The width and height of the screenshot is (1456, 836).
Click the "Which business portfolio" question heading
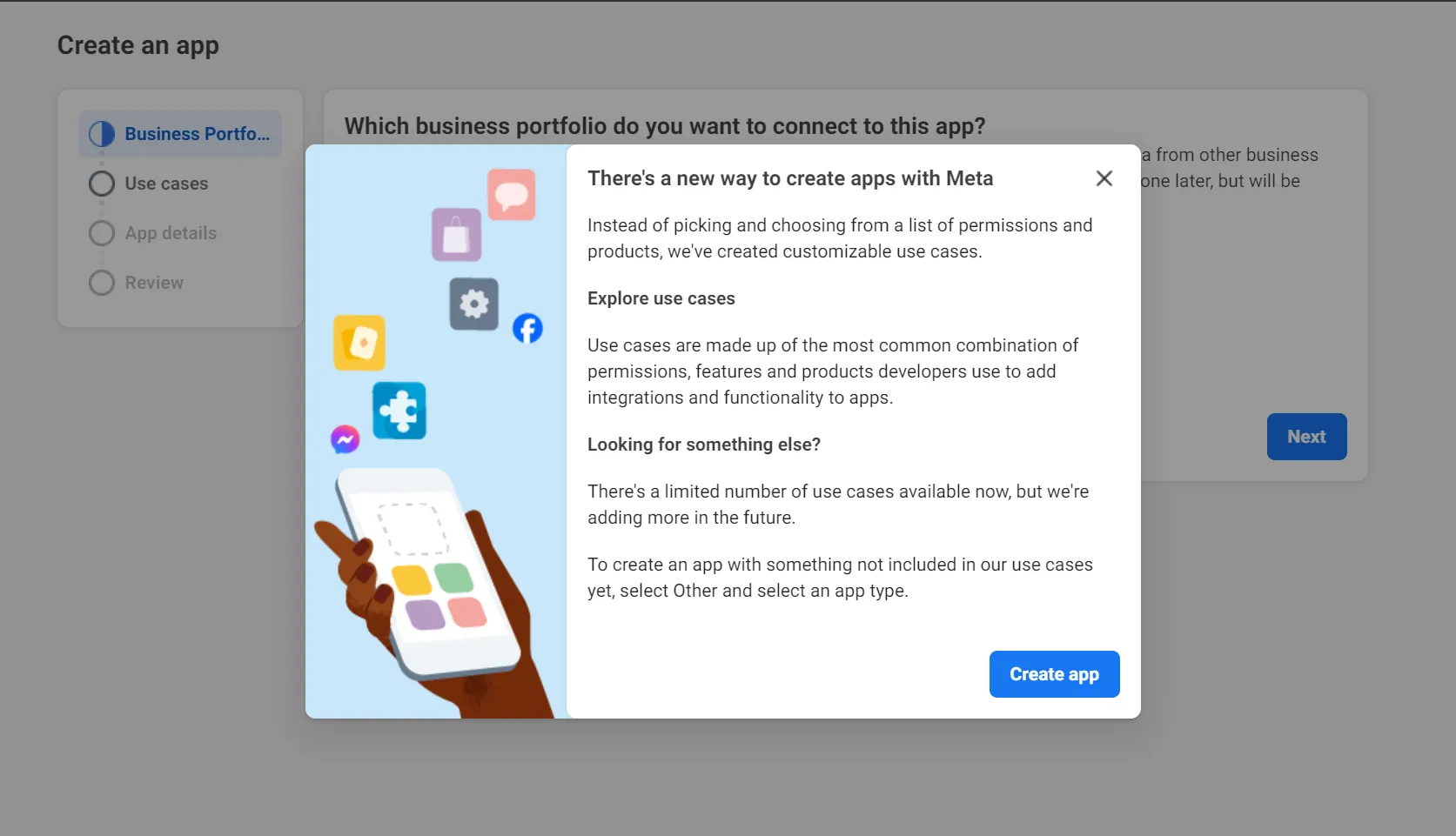[665, 126]
